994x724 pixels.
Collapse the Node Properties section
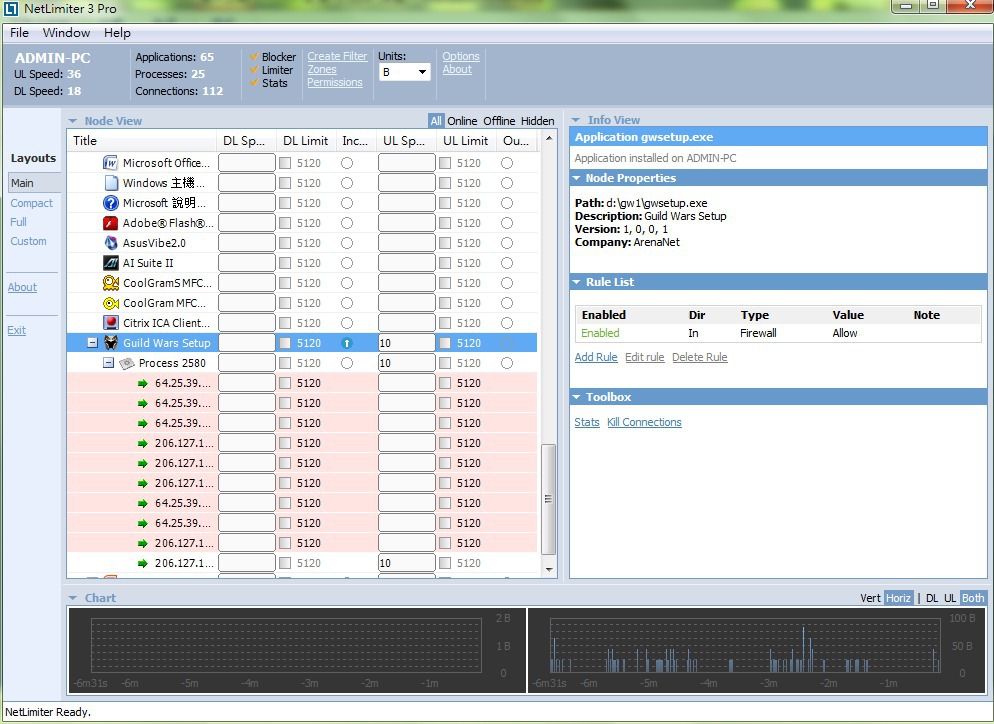tap(576, 178)
